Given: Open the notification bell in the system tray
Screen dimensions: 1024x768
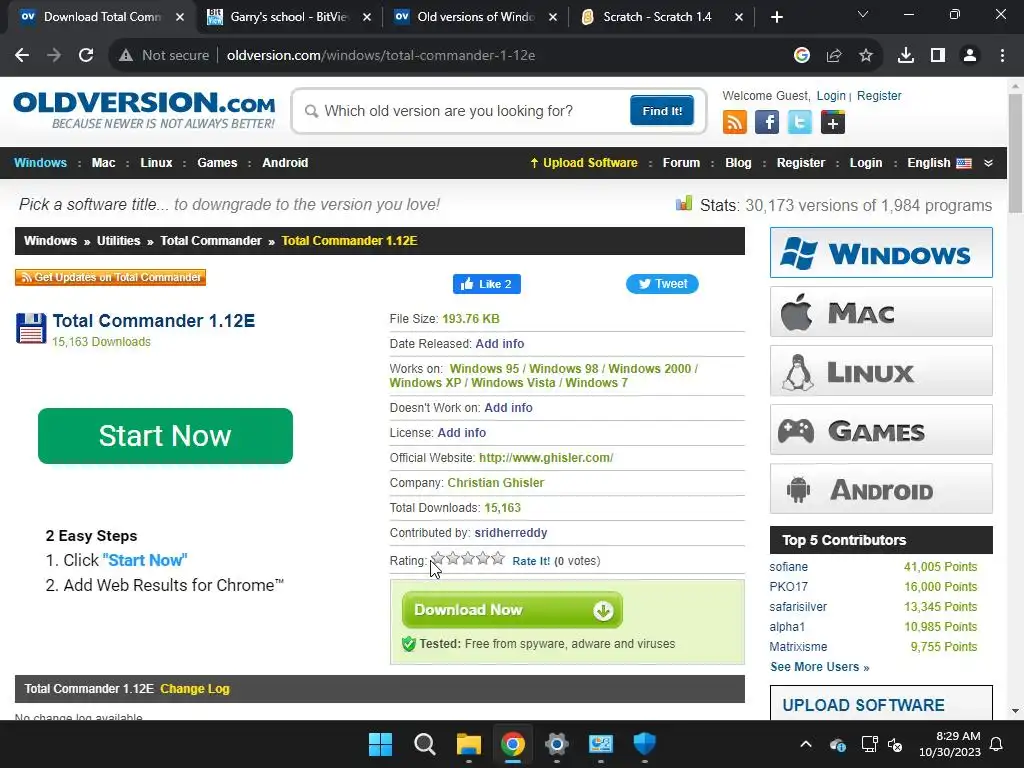Looking at the screenshot, I should tap(997, 744).
